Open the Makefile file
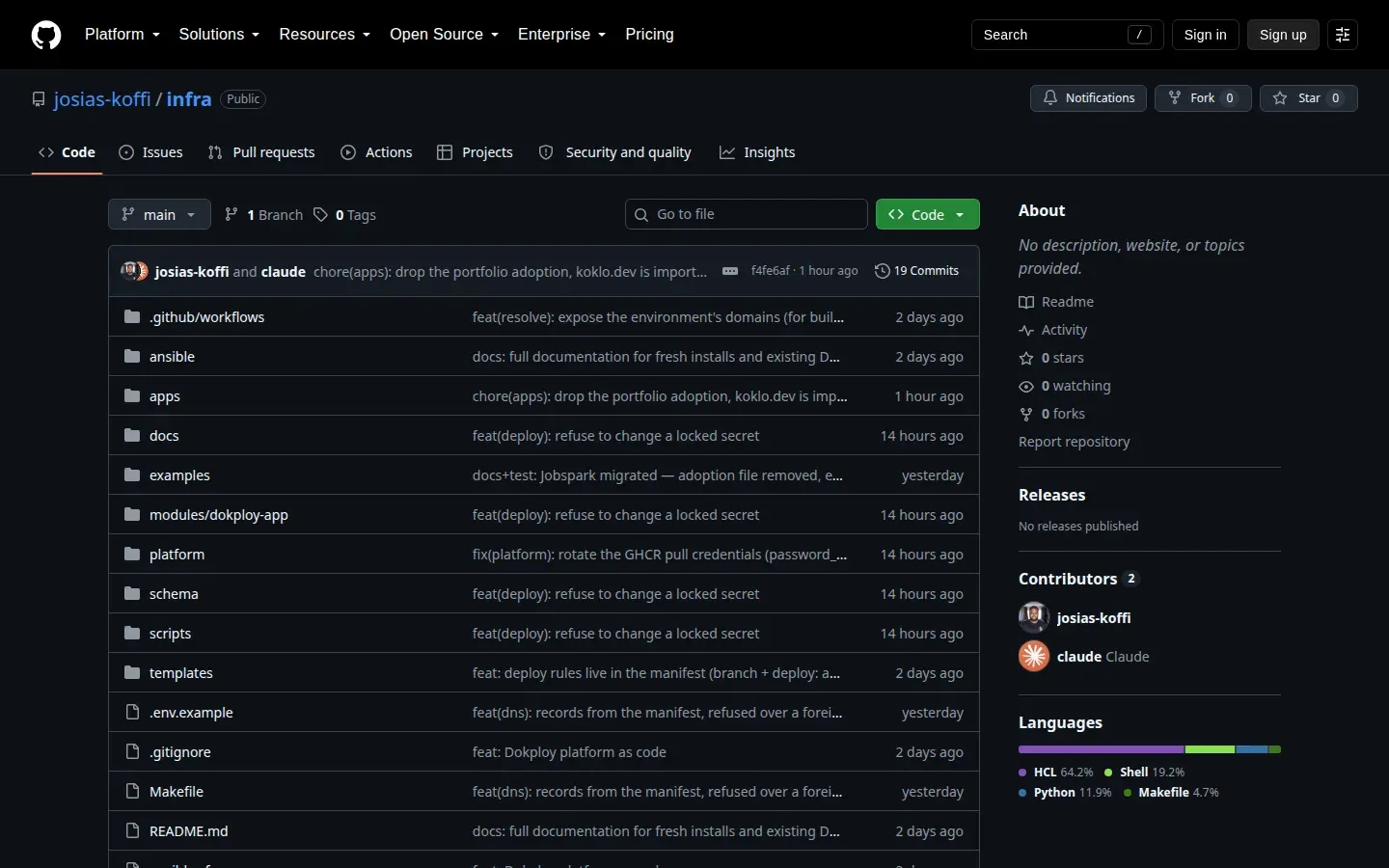 pyautogui.click(x=177, y=792)
